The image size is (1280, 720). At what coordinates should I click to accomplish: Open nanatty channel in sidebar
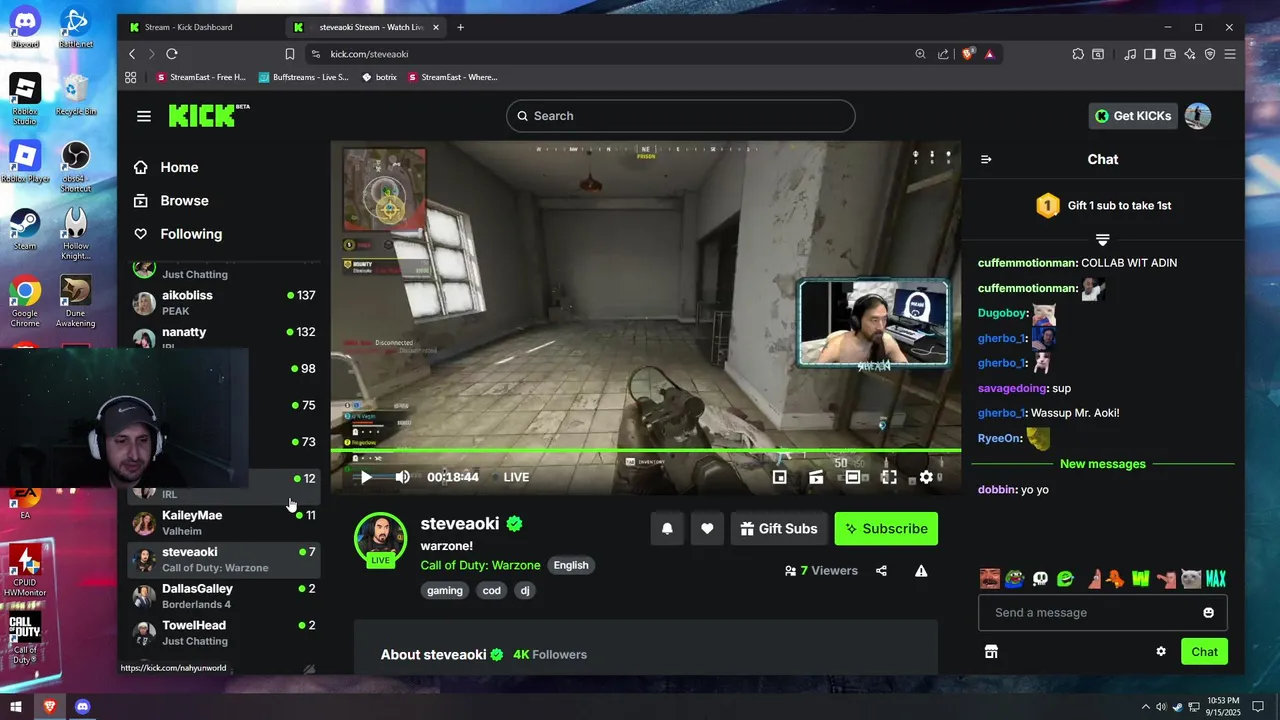[x=225, y=338]
